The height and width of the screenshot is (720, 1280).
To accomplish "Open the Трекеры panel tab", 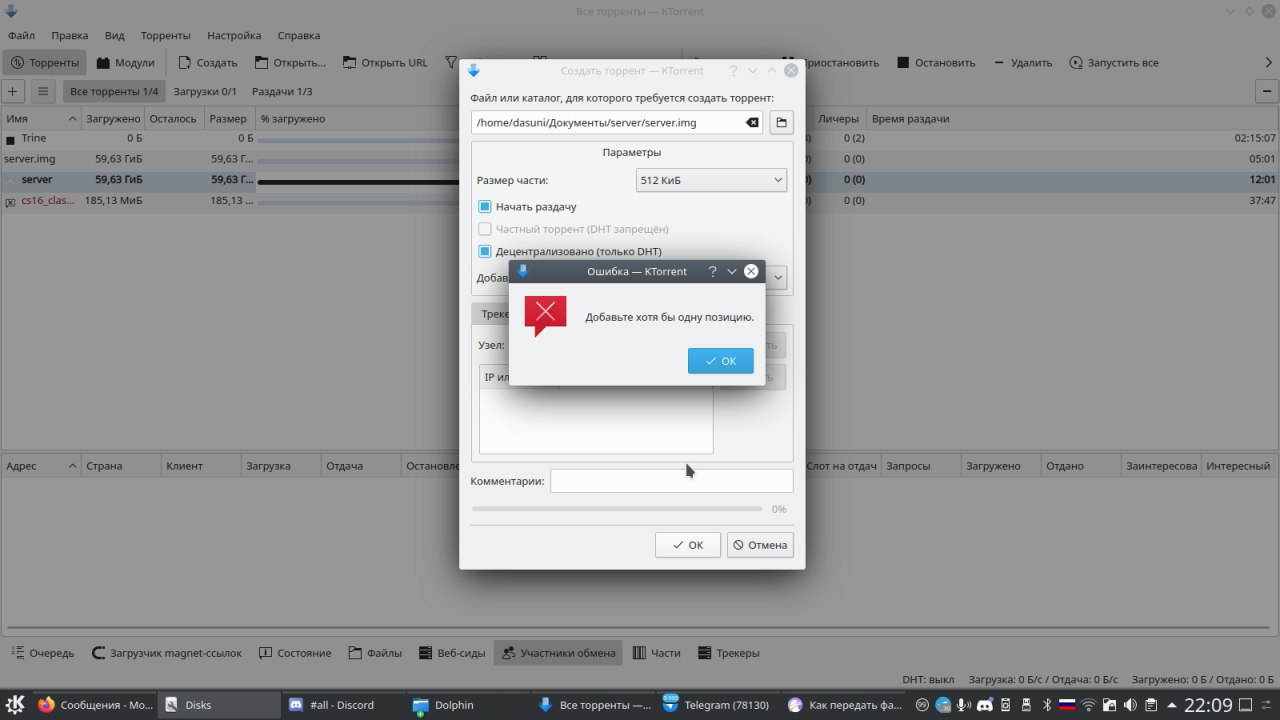I will [727, 653].
